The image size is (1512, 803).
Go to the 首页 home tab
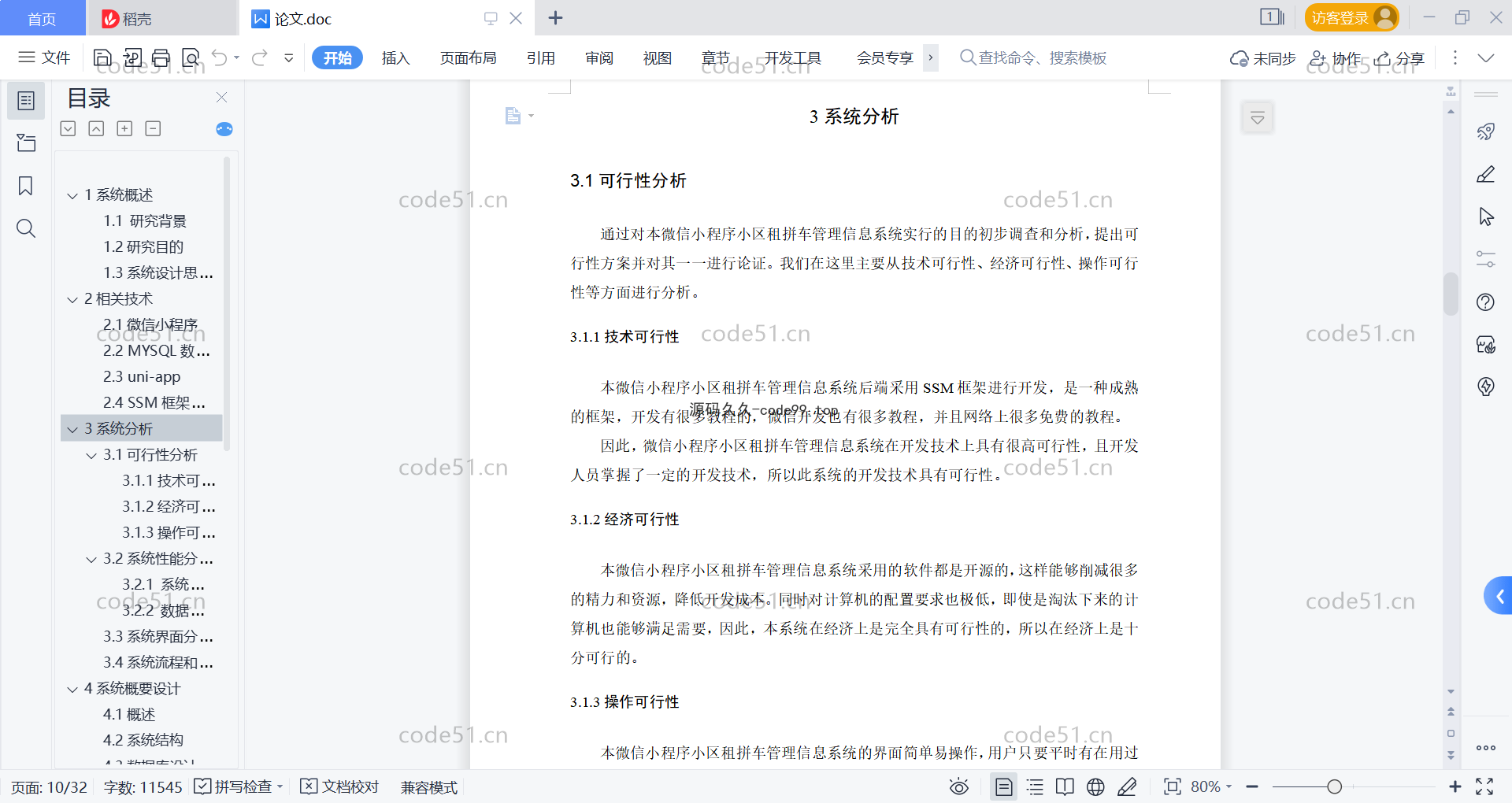click(x=43, y=18)
